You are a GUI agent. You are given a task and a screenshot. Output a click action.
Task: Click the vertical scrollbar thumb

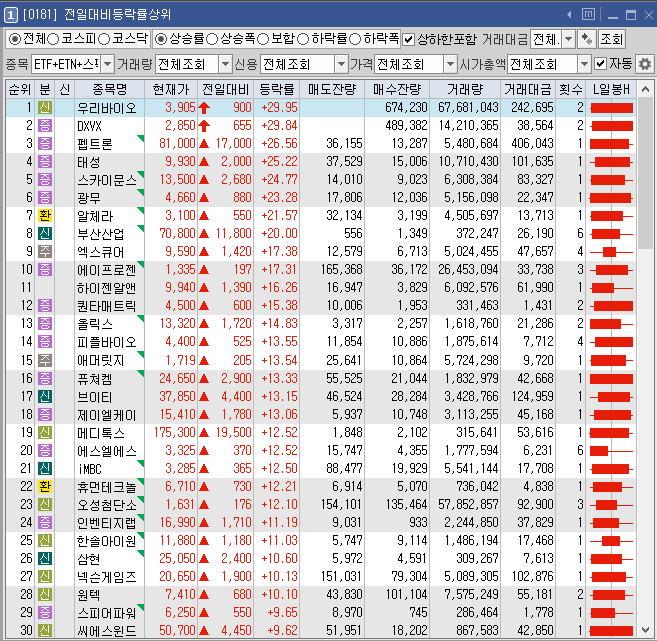pos(645,173)
